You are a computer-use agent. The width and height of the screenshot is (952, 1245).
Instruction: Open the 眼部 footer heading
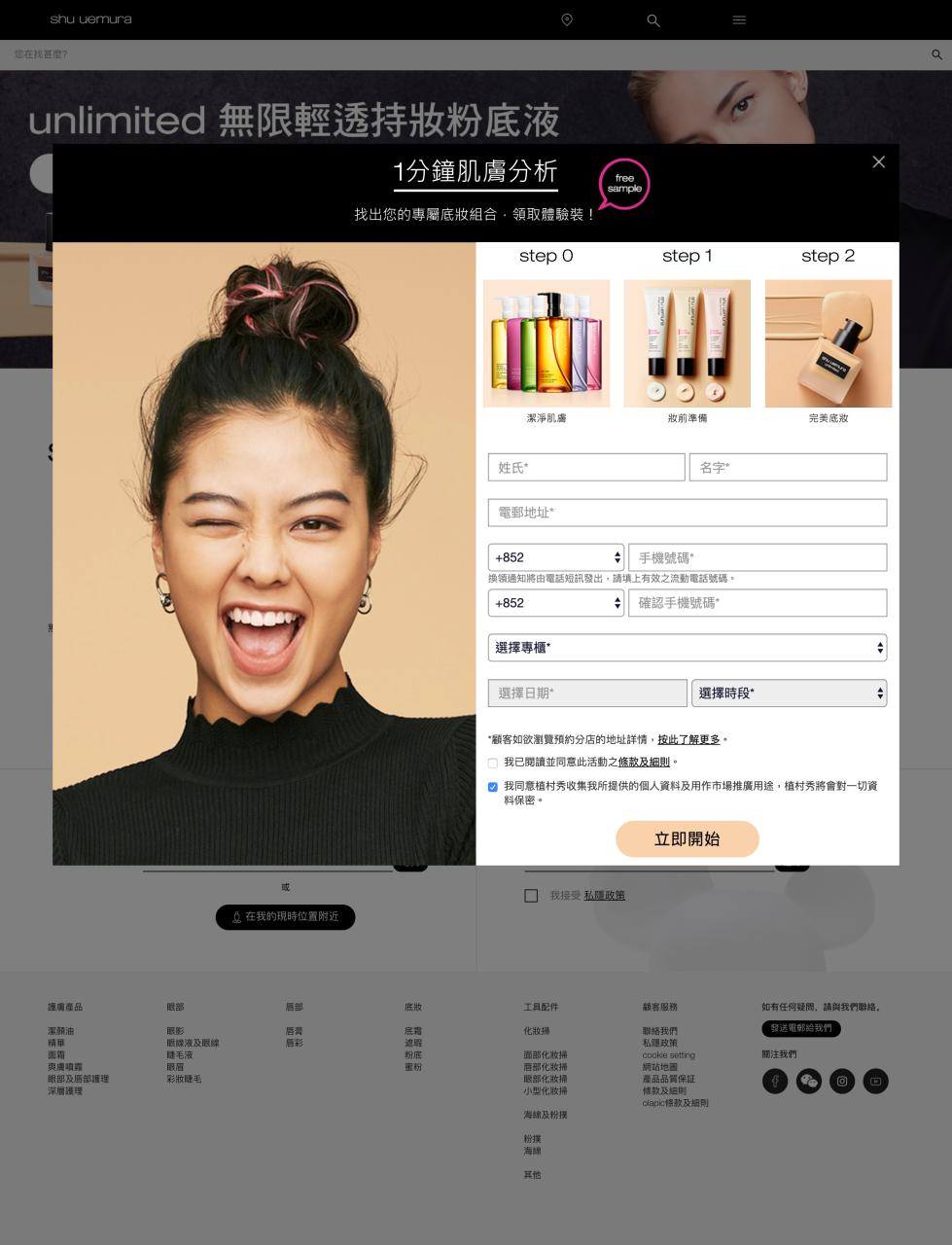(x=175, y=1007)
